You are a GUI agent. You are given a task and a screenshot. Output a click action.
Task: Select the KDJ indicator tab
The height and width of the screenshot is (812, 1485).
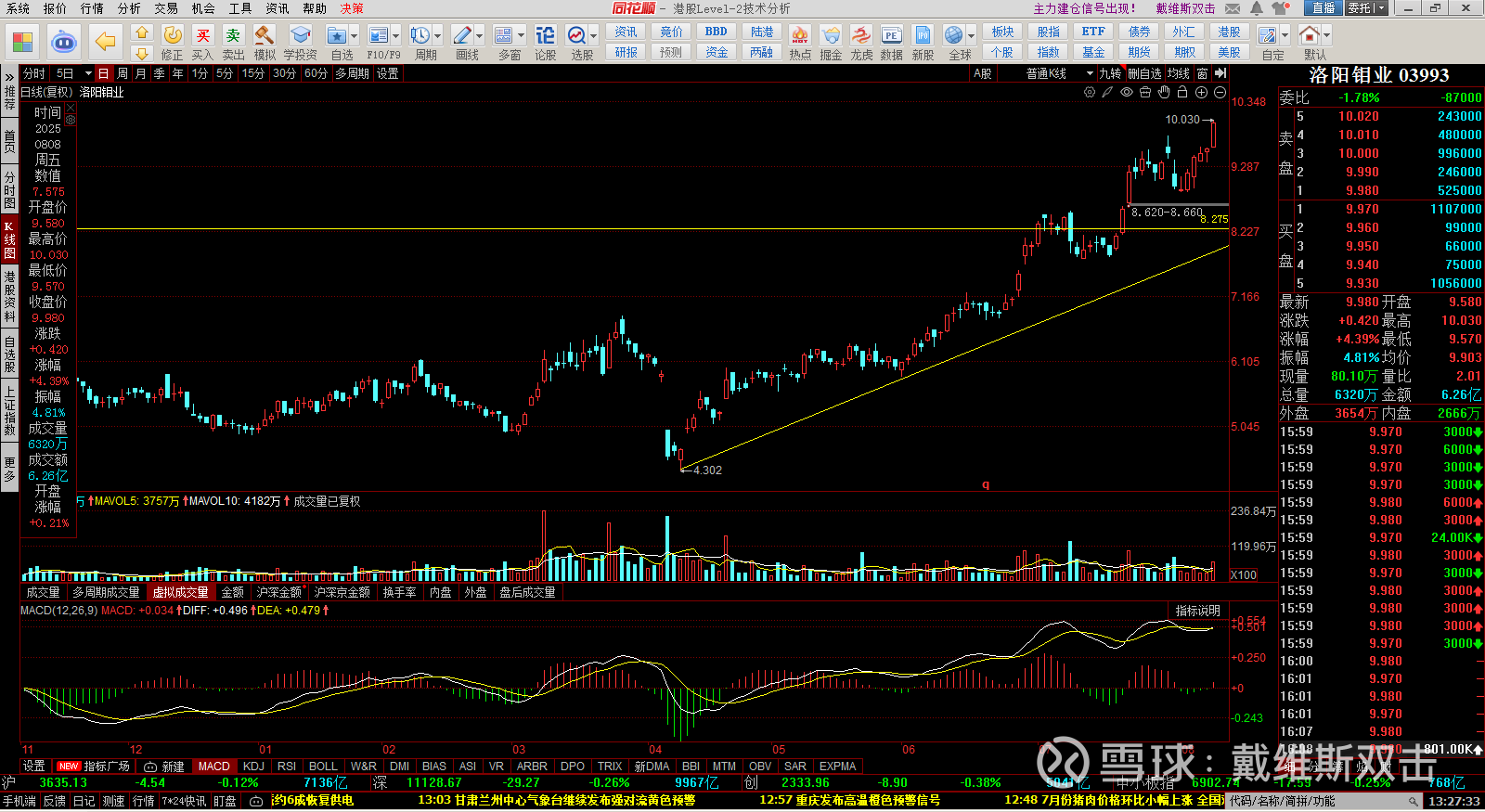click(253, 767)
